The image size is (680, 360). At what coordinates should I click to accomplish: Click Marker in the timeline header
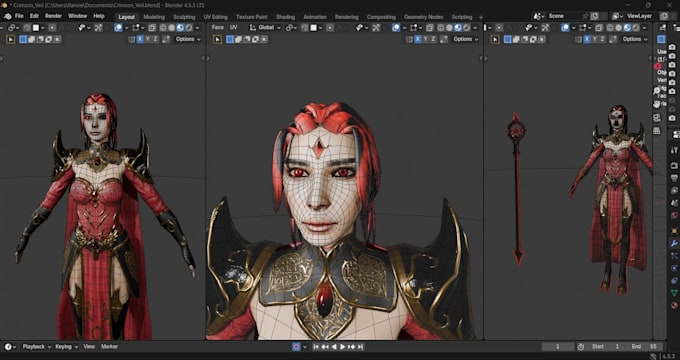(x=109, y=347)
